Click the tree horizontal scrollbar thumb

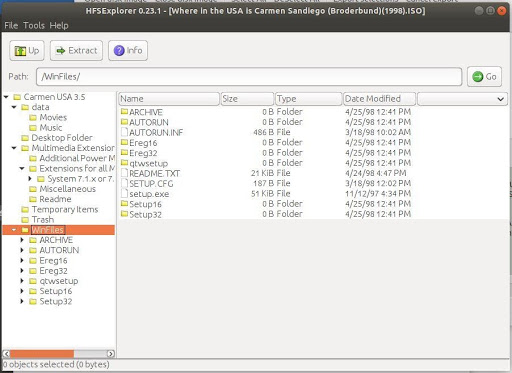(42, 353)
